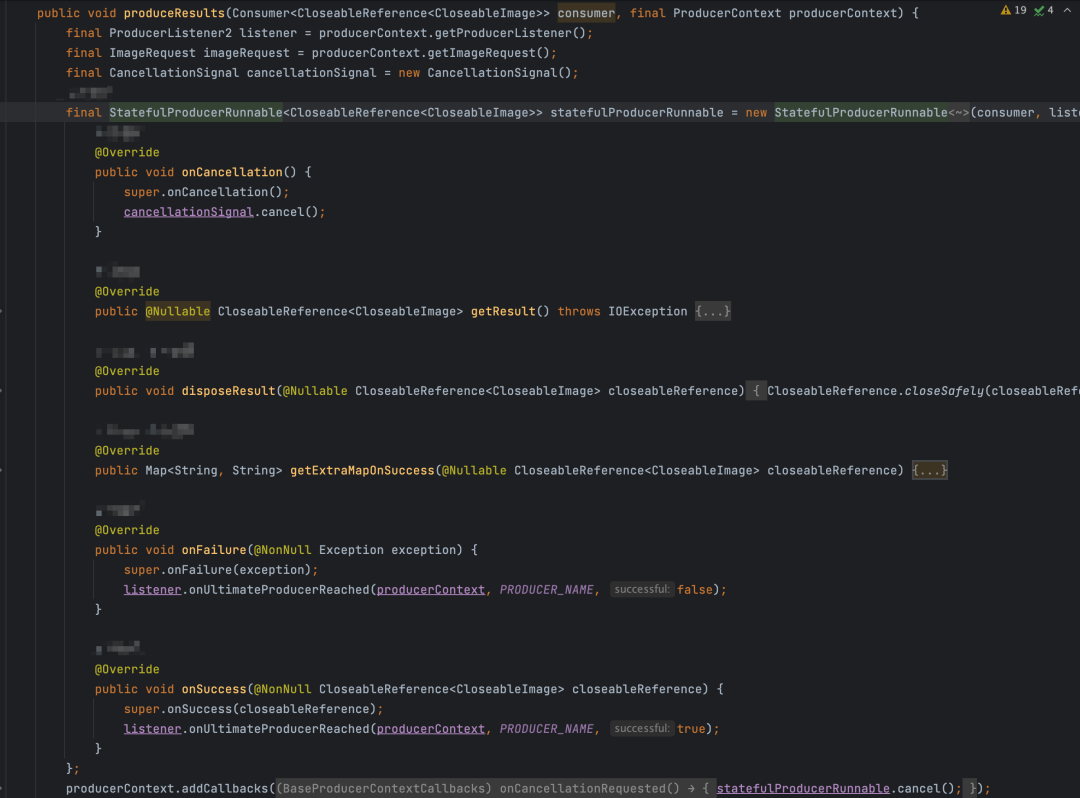Click the italic closeSafely method call
The height and width of the screenshot is (798, 1080).
coord(944,391)
